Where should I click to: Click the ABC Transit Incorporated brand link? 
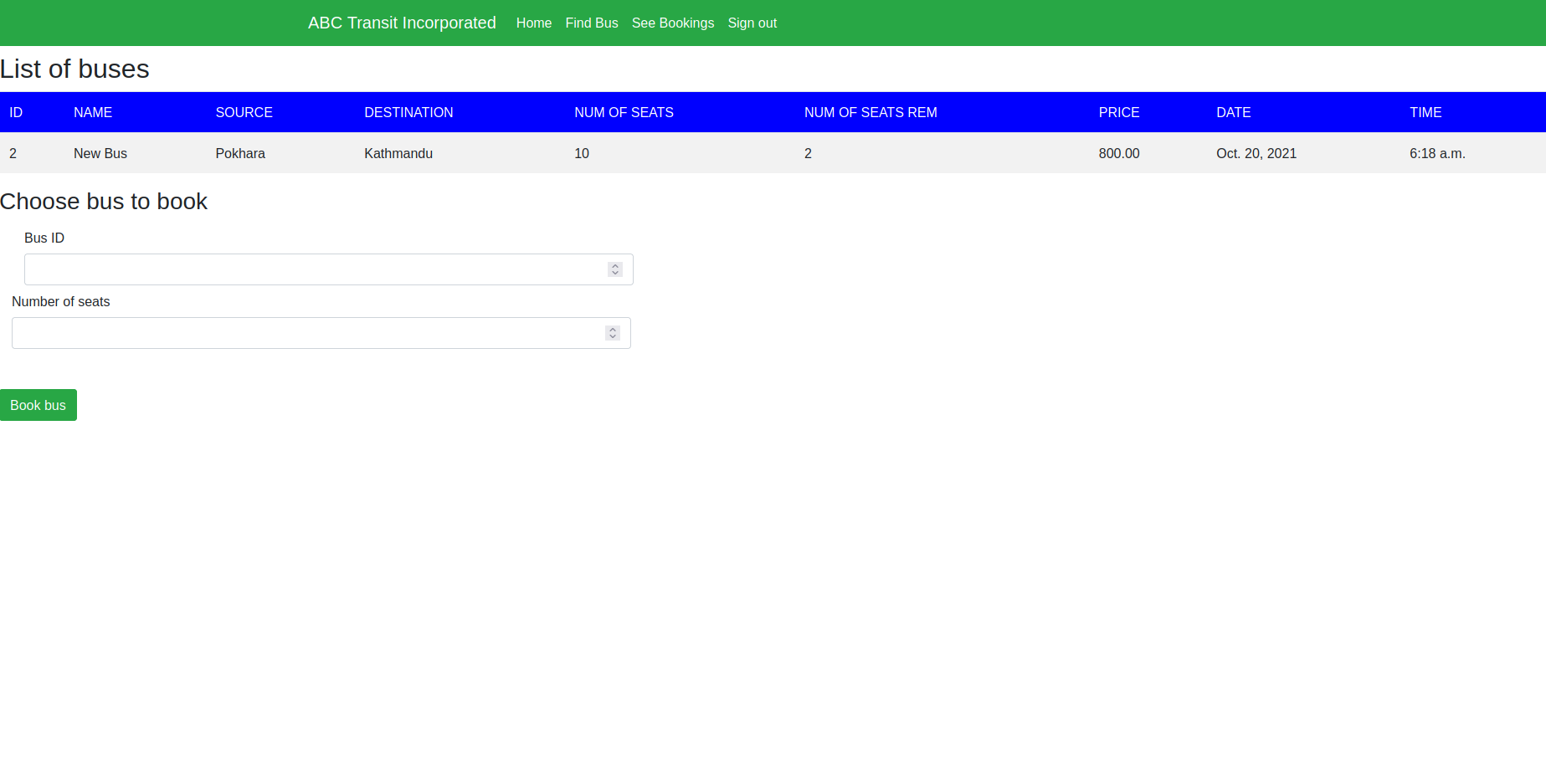402,23
